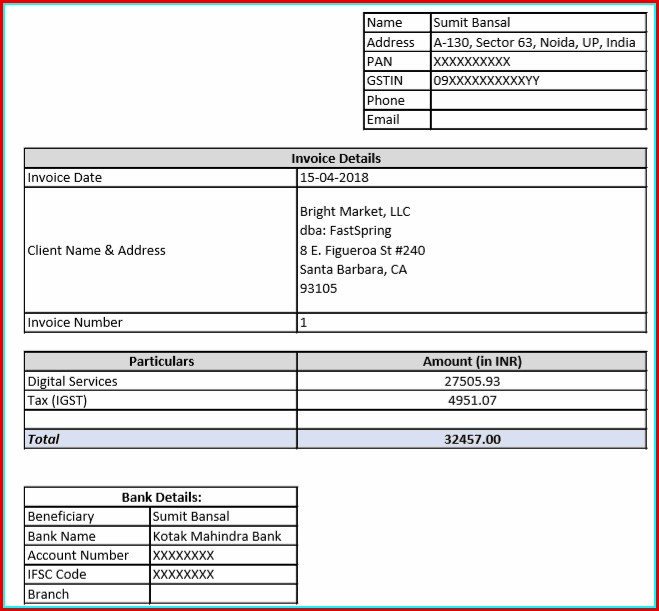Screen dimensions: 659x611
Task: Select the 'Tax (IGST)' row label
Action: (x=161, y=400)
